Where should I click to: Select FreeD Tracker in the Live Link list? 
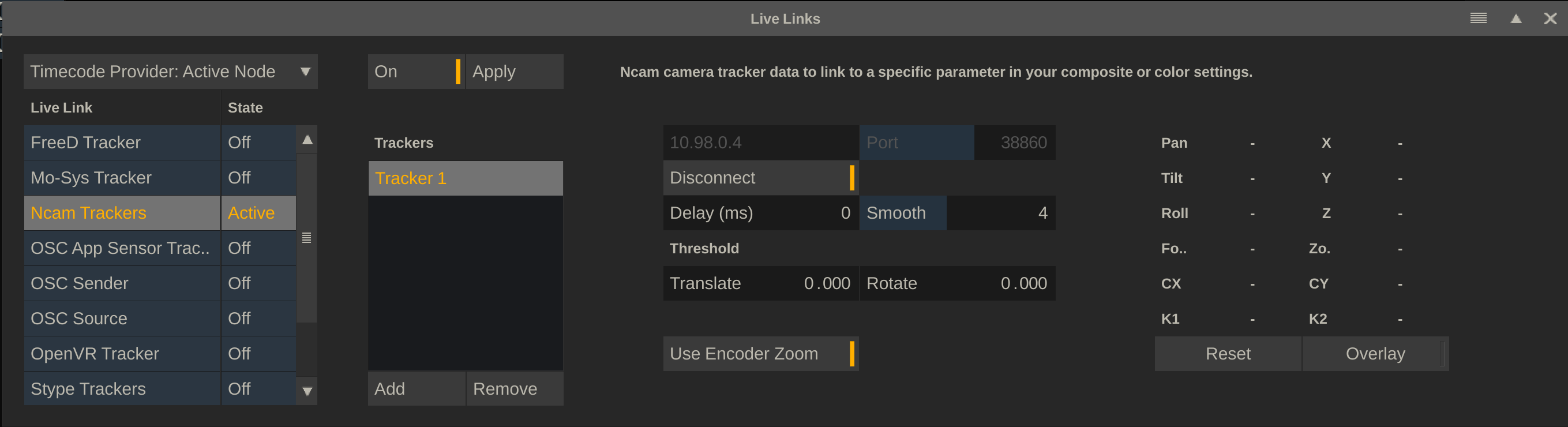122,143
